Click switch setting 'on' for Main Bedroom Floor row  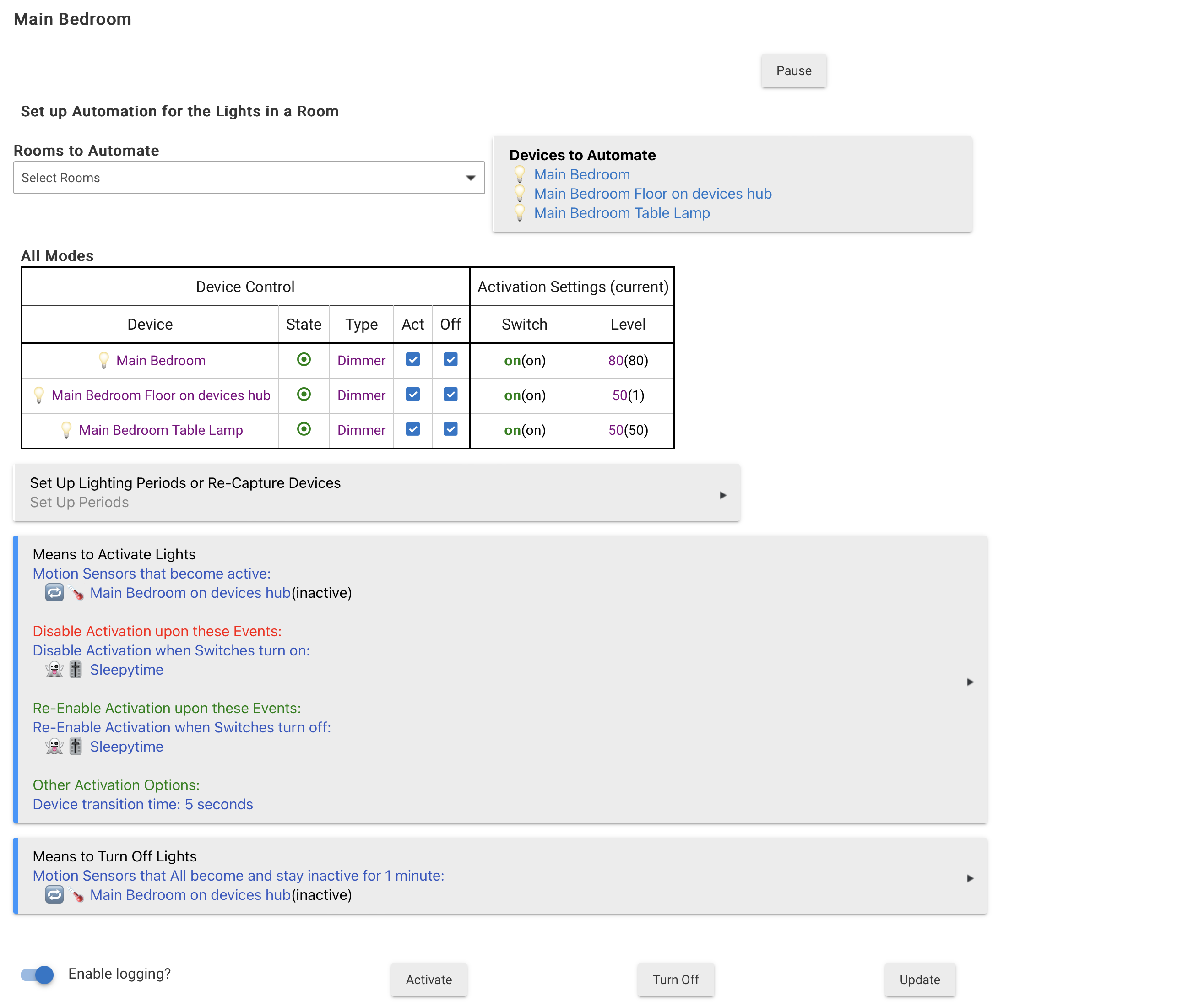tap(512, 395)
